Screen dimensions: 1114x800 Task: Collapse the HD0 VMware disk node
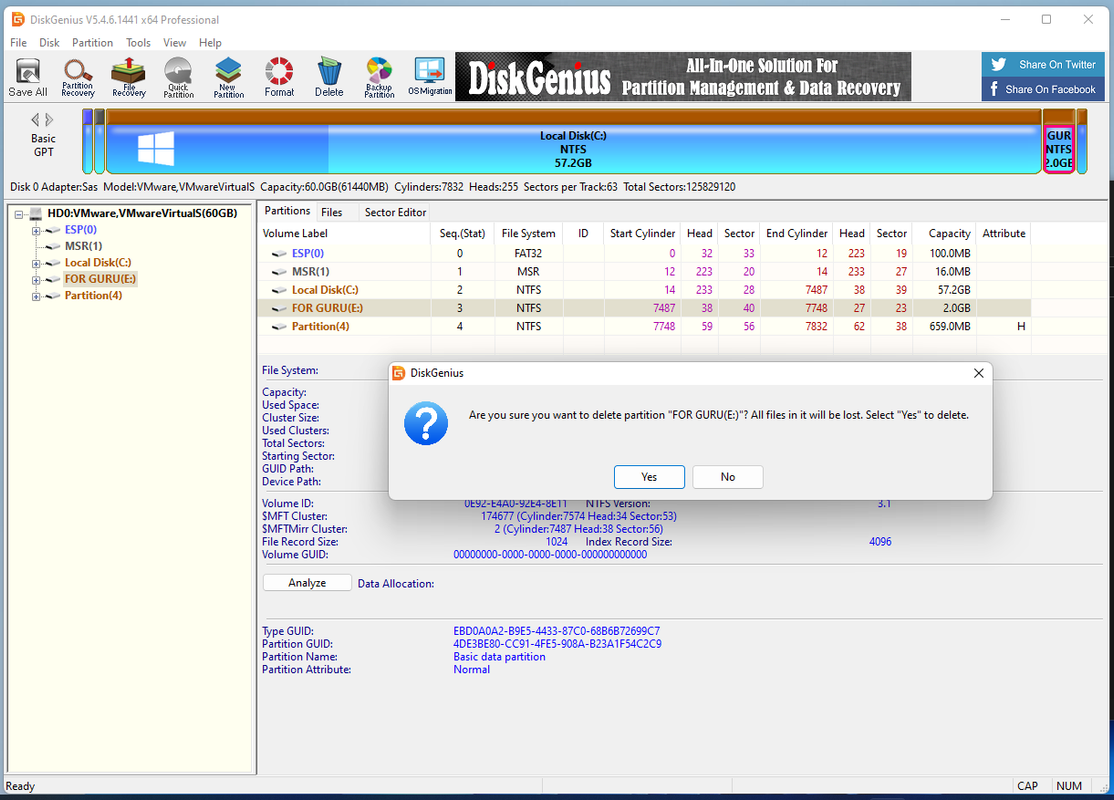(19, 213)
